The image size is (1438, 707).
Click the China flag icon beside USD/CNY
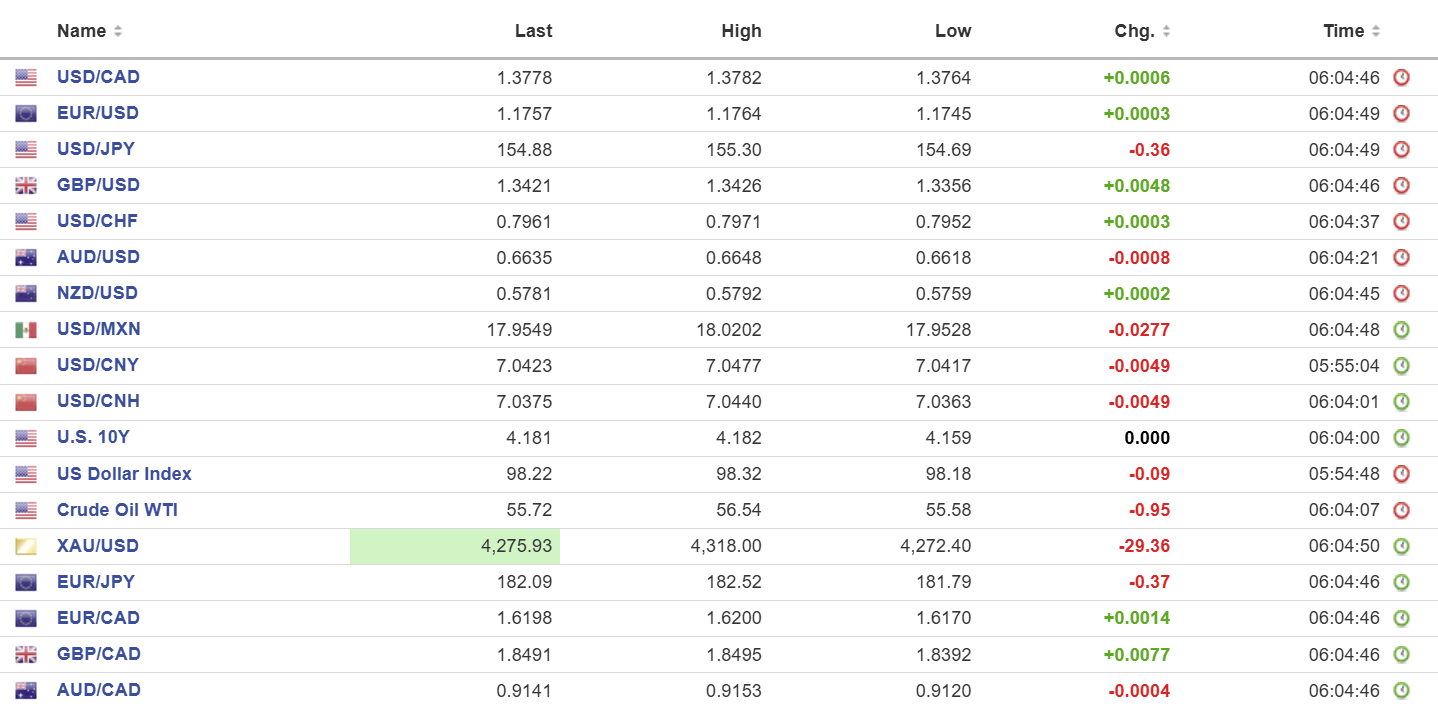[26, 366]
